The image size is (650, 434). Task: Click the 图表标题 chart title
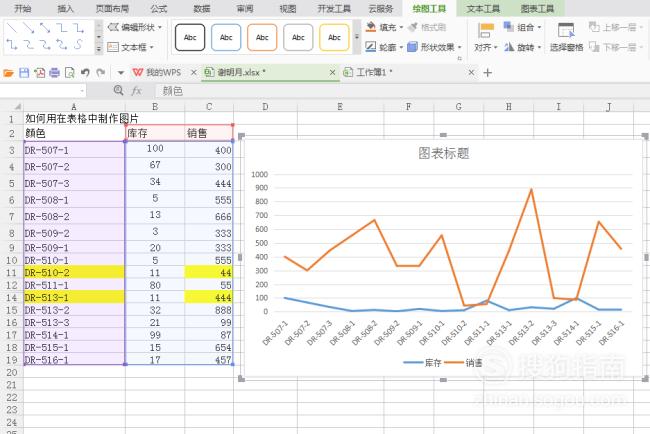[x=444, y=153]
